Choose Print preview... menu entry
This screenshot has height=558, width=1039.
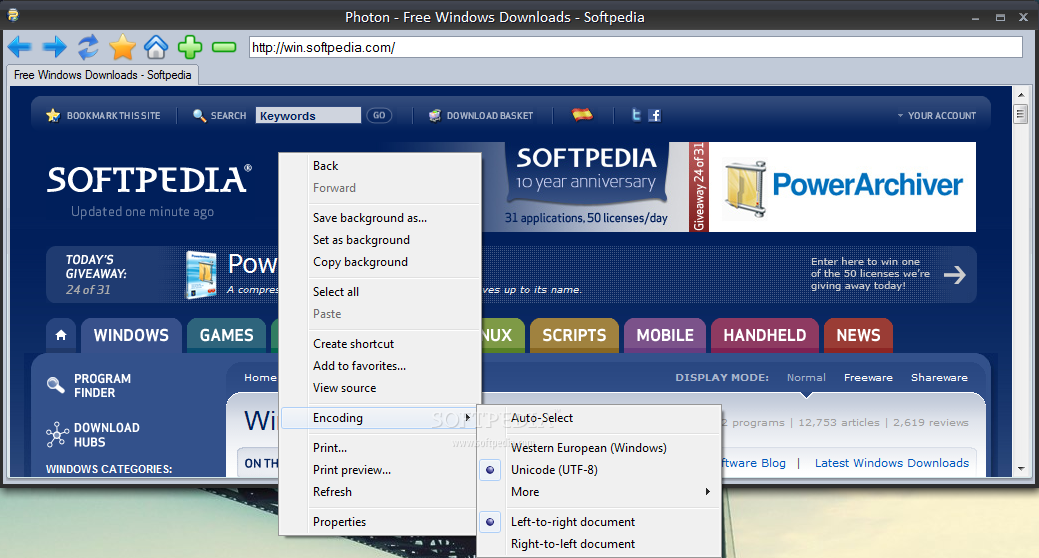[380, 470]
